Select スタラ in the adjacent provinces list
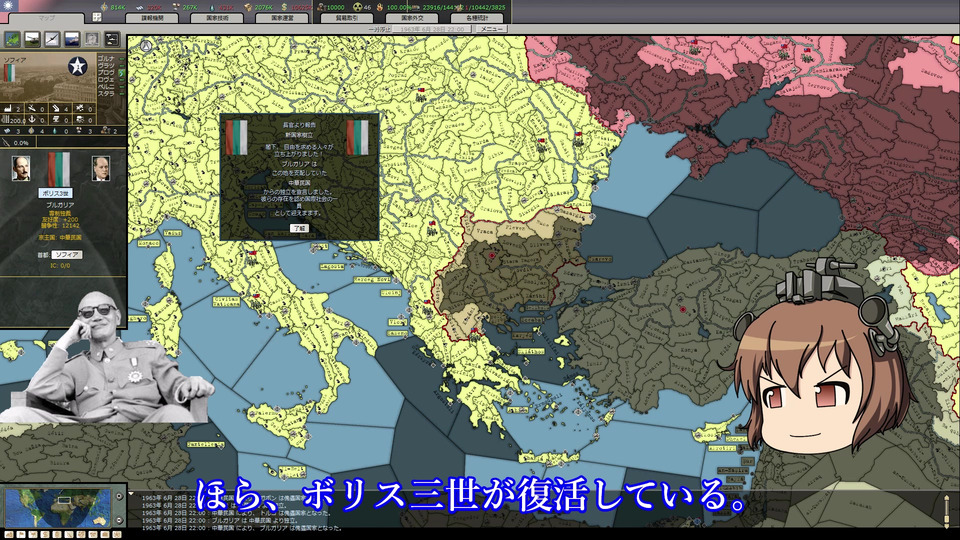Image resolution: width=960 pixels, height=540 pixels. pyautogui.click(x=106, y=94)
